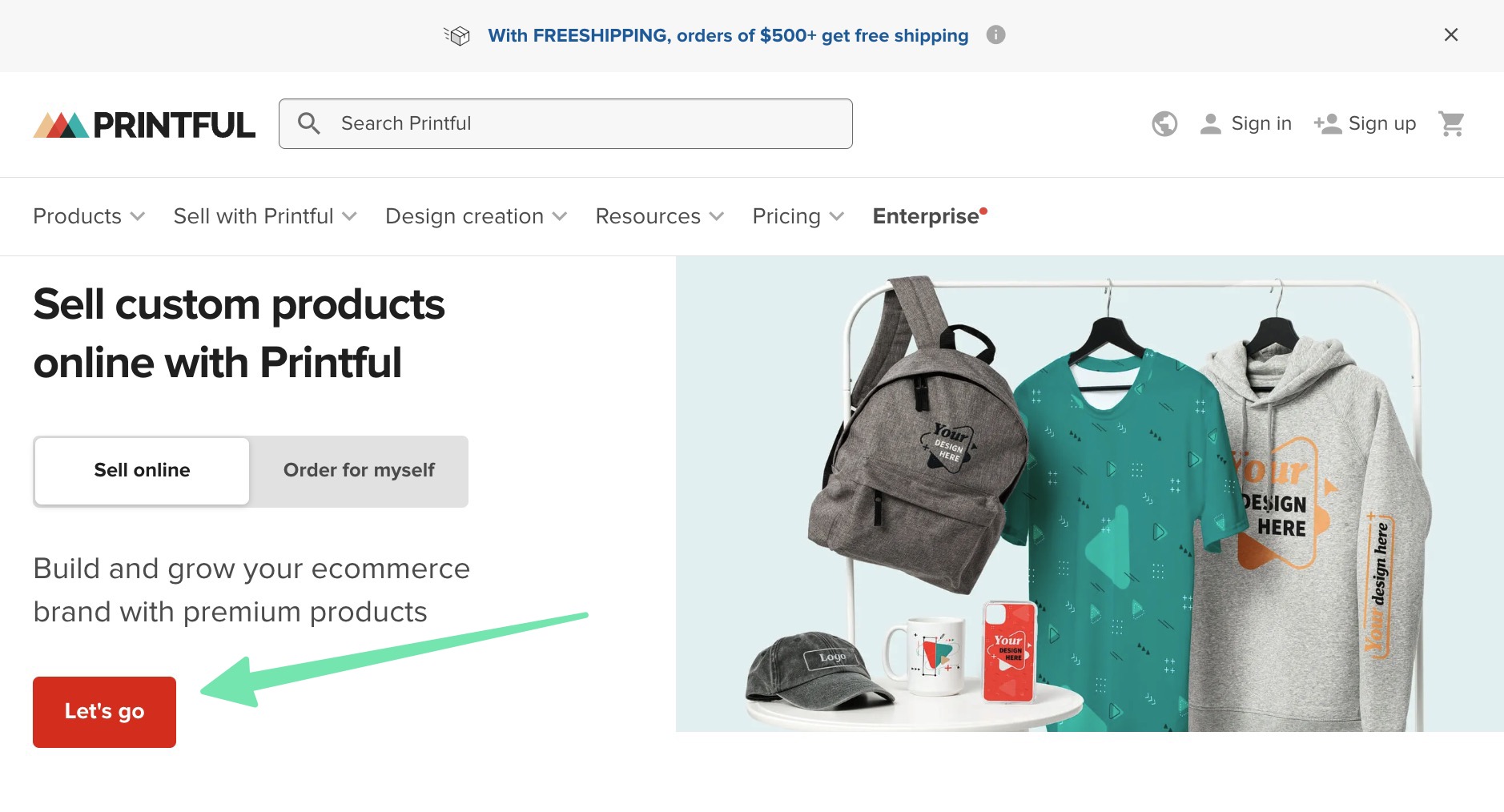
Task: Expand the Pricing dropdown
Action: (x=796, y=216)
